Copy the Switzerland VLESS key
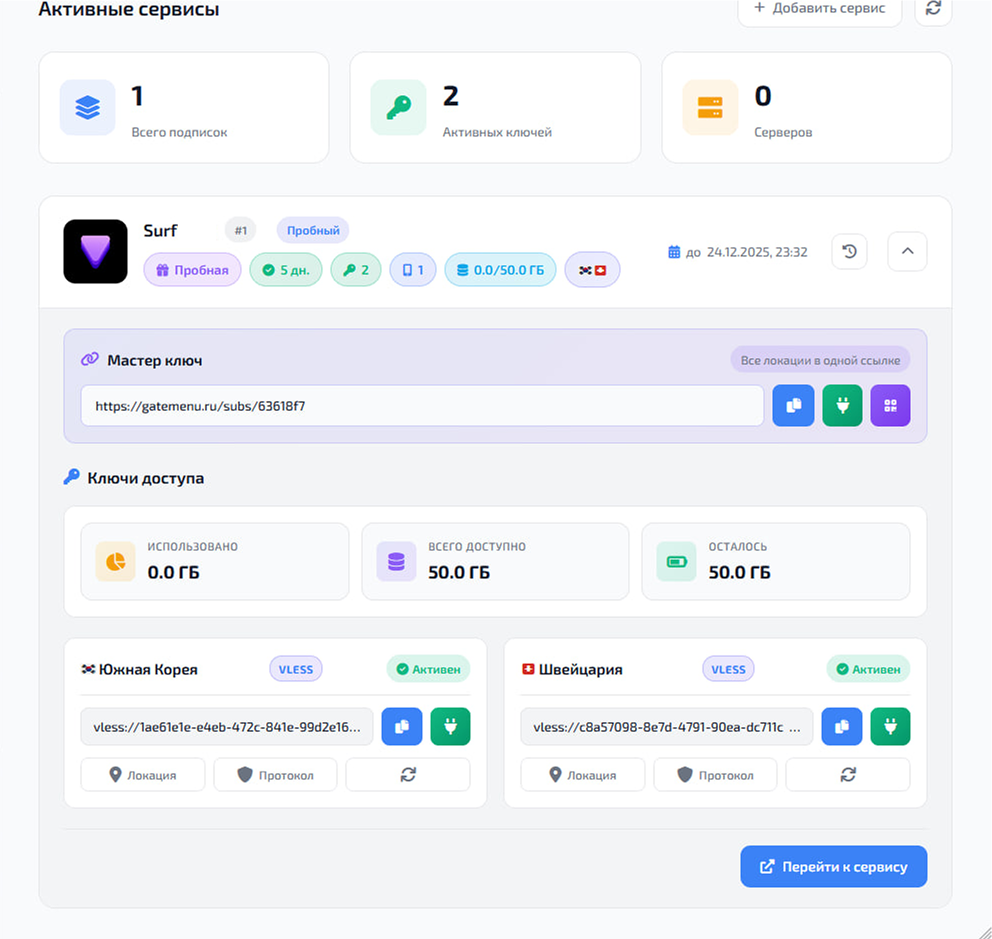This screenshot has width=992, height=939. pyautogui.click(x=842, y=727)
